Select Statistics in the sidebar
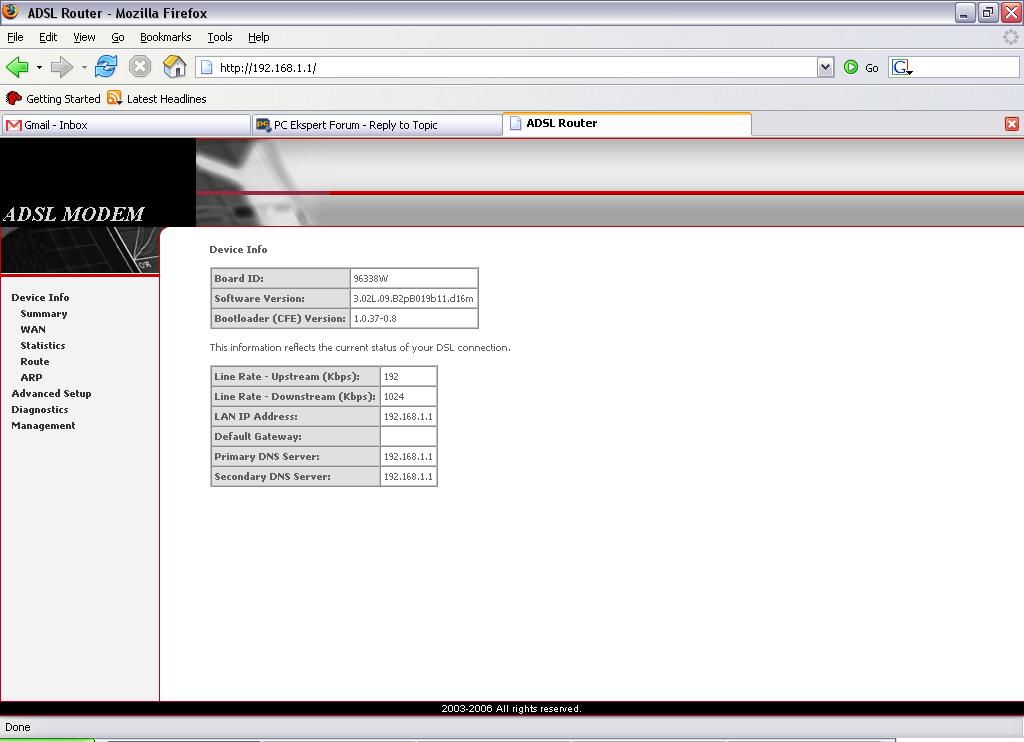1024x742 pixels. (x=43, y=346)
